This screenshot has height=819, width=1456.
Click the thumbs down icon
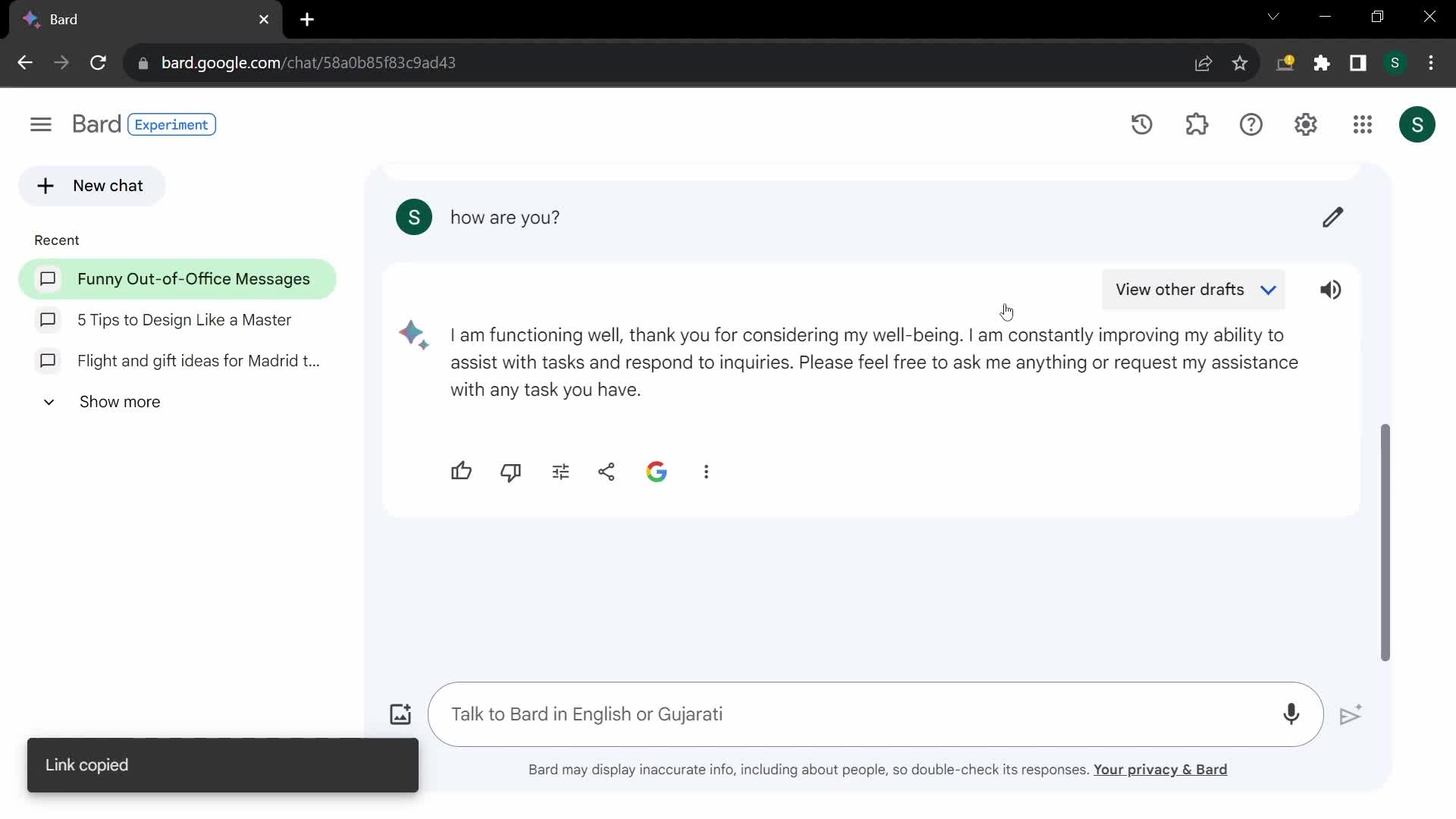(x=511, y=471)
